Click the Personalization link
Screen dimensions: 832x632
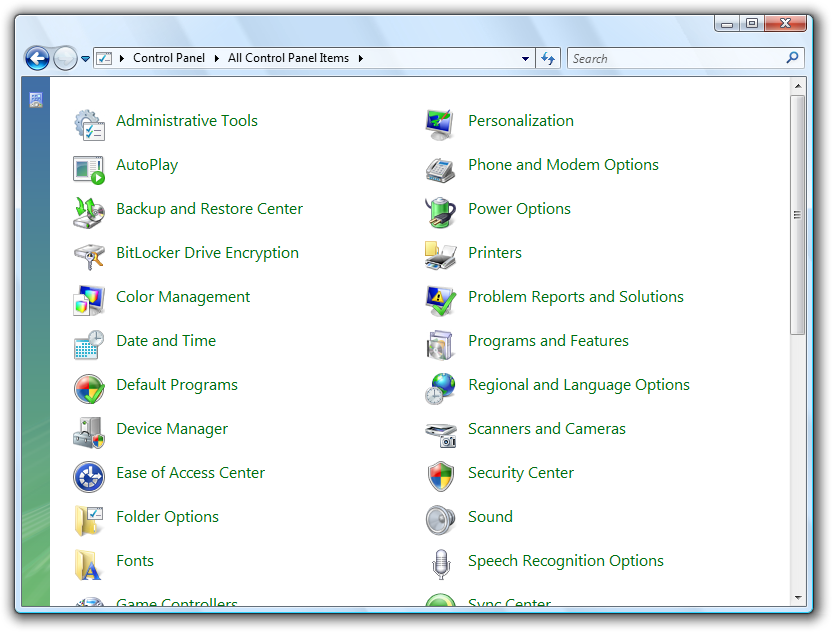521,121
